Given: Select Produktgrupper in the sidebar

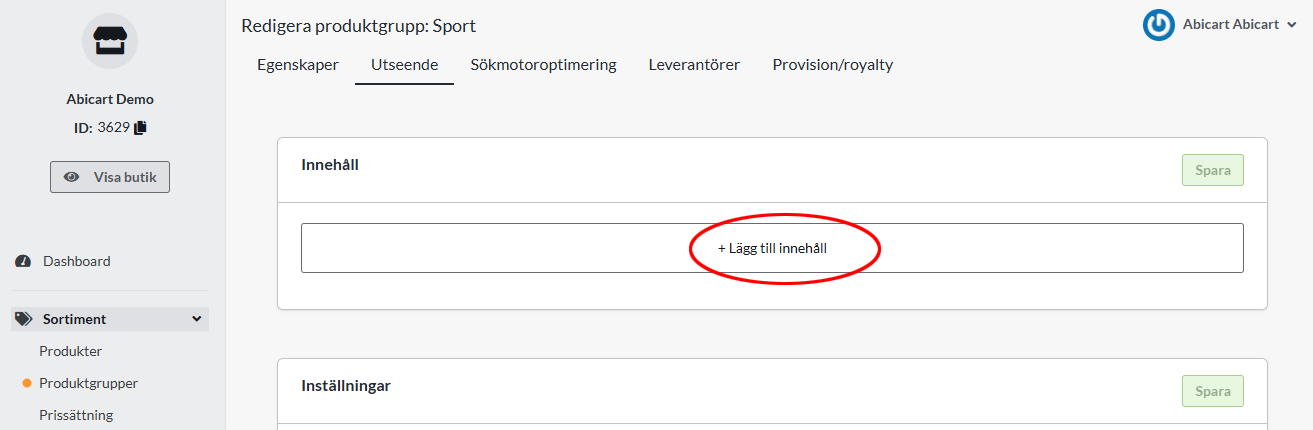Looking at the screenshot, I should [x=88, y=383].
